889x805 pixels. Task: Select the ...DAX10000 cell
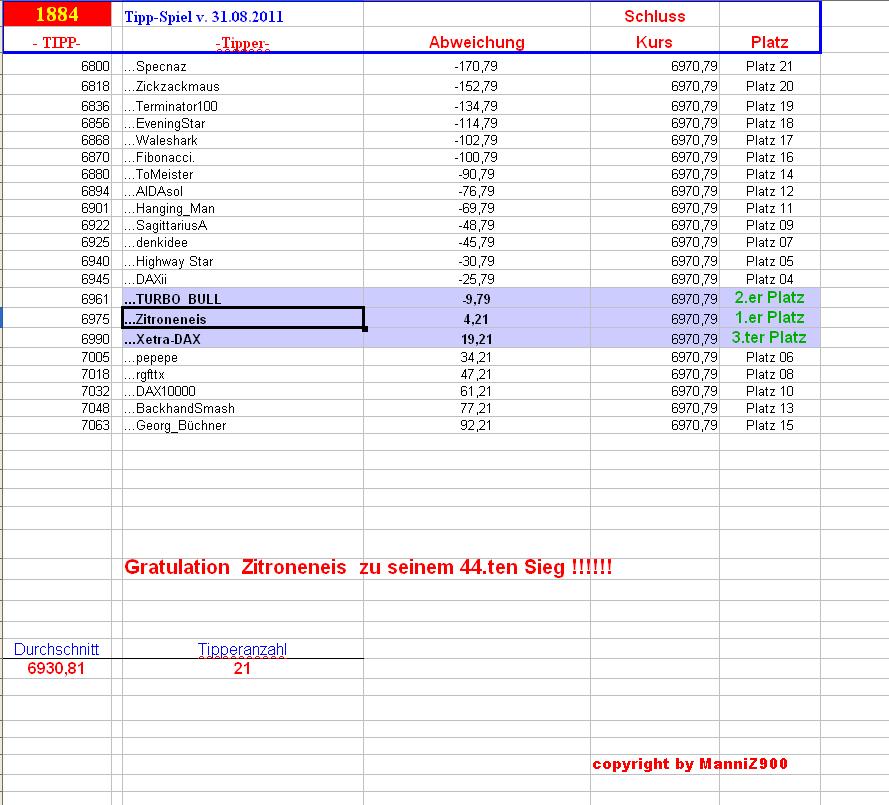point(243,391)
